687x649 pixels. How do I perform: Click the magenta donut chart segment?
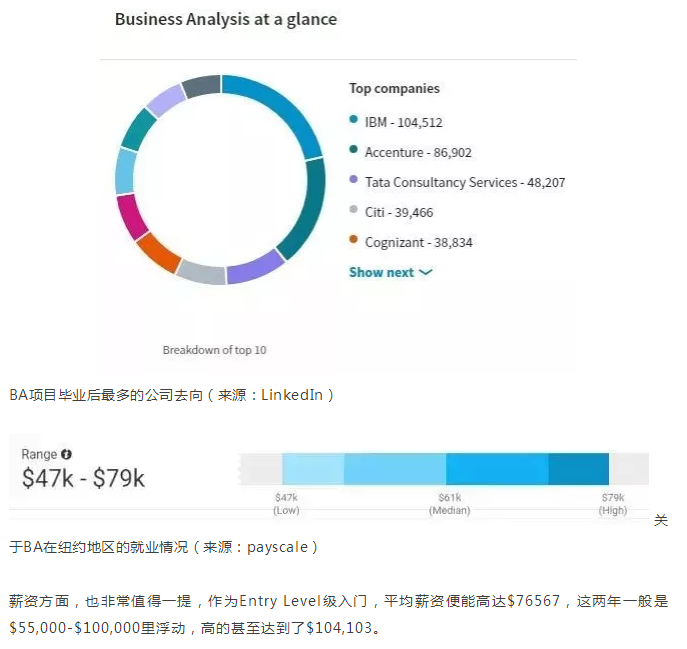coord(131,217)
